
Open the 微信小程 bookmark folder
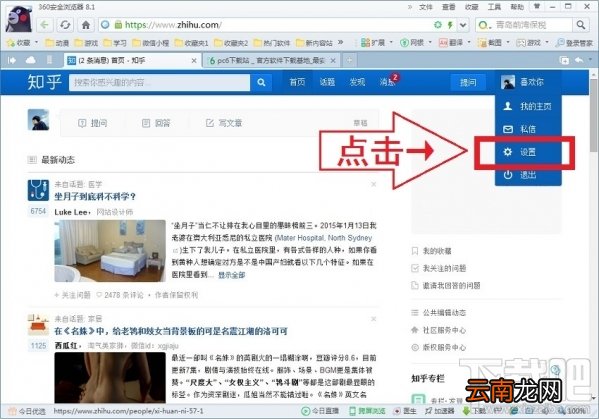(151, 43)
